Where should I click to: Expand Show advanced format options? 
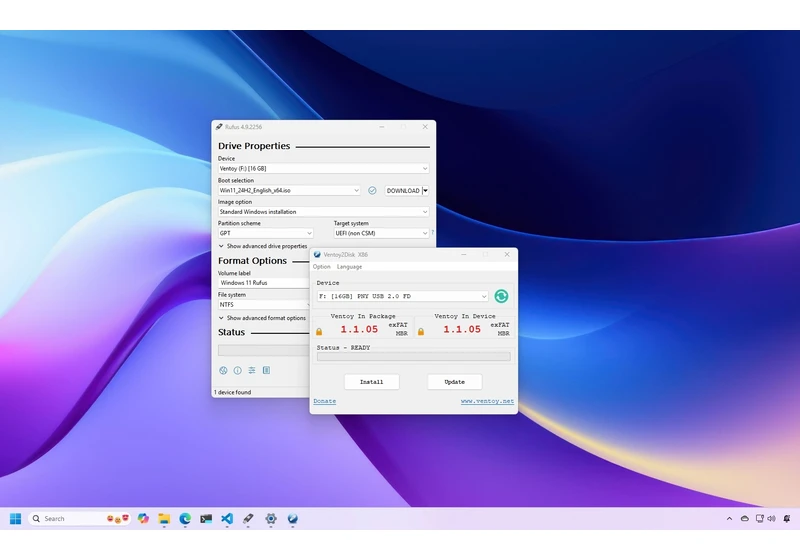(x=262, y=318)
